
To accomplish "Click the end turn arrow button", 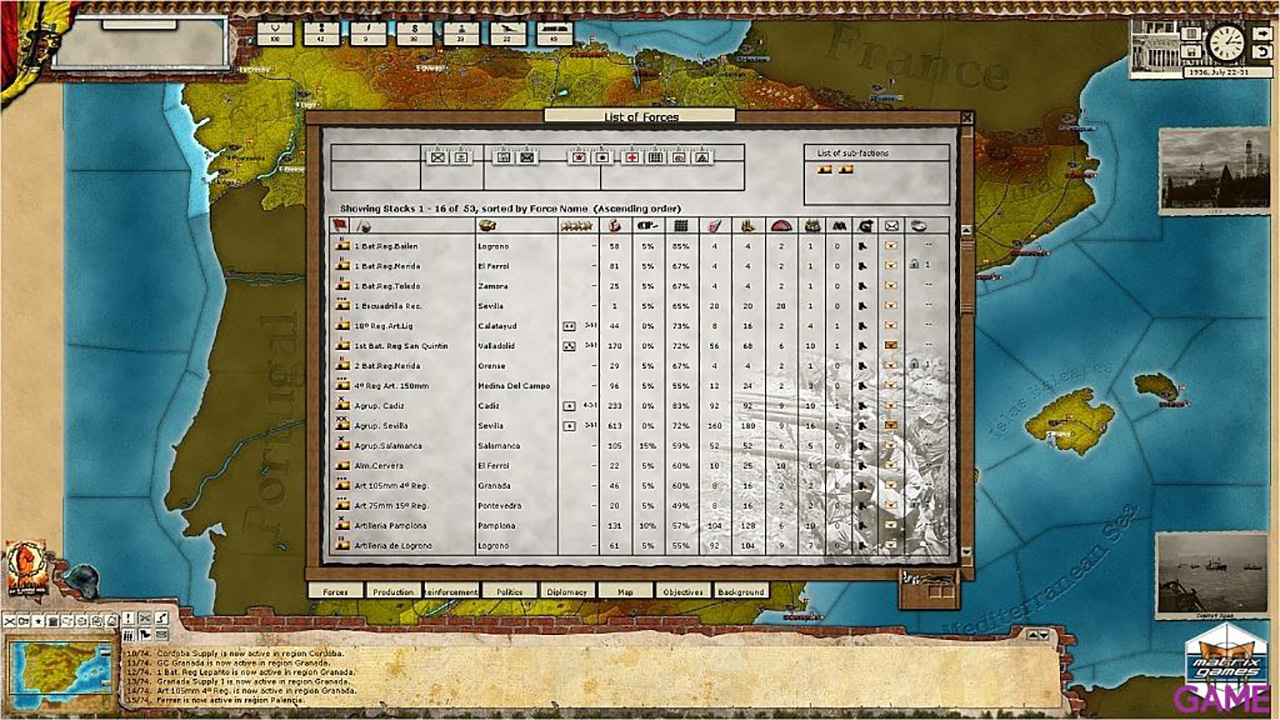I will (1262, 34).
